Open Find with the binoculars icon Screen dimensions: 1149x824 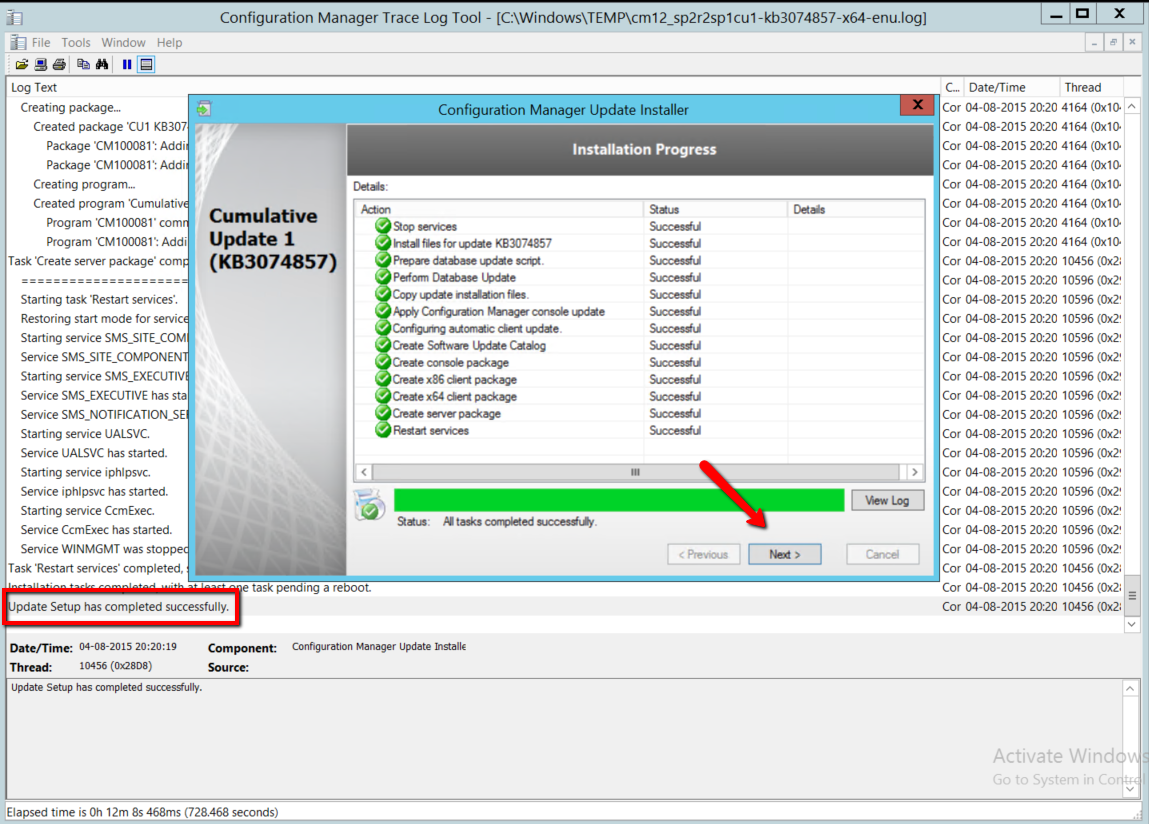coord(102,65)
